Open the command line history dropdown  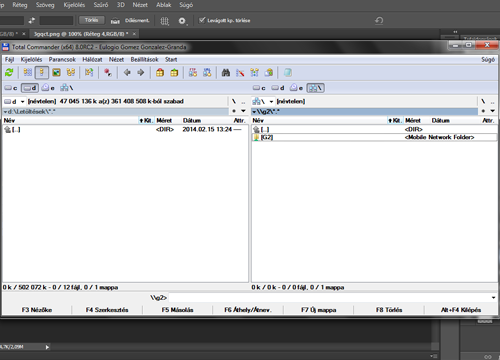493,298
